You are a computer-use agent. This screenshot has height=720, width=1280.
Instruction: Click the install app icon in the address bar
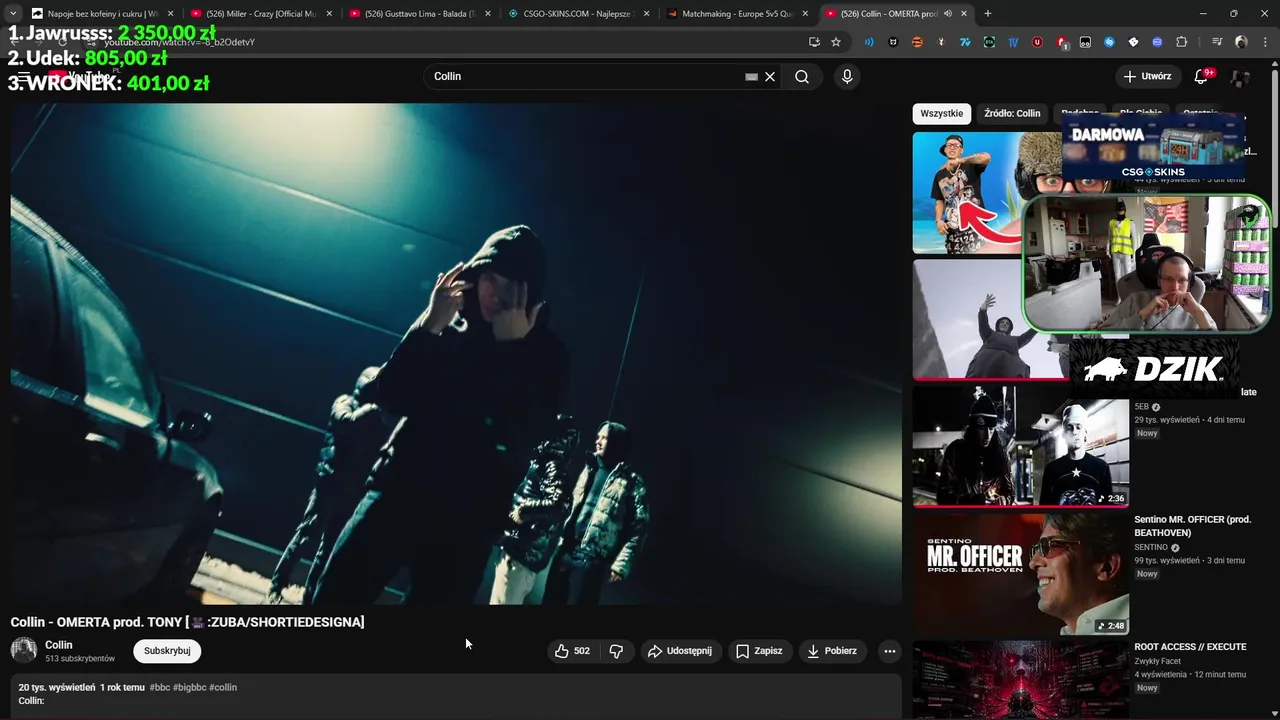coord(814,42)
